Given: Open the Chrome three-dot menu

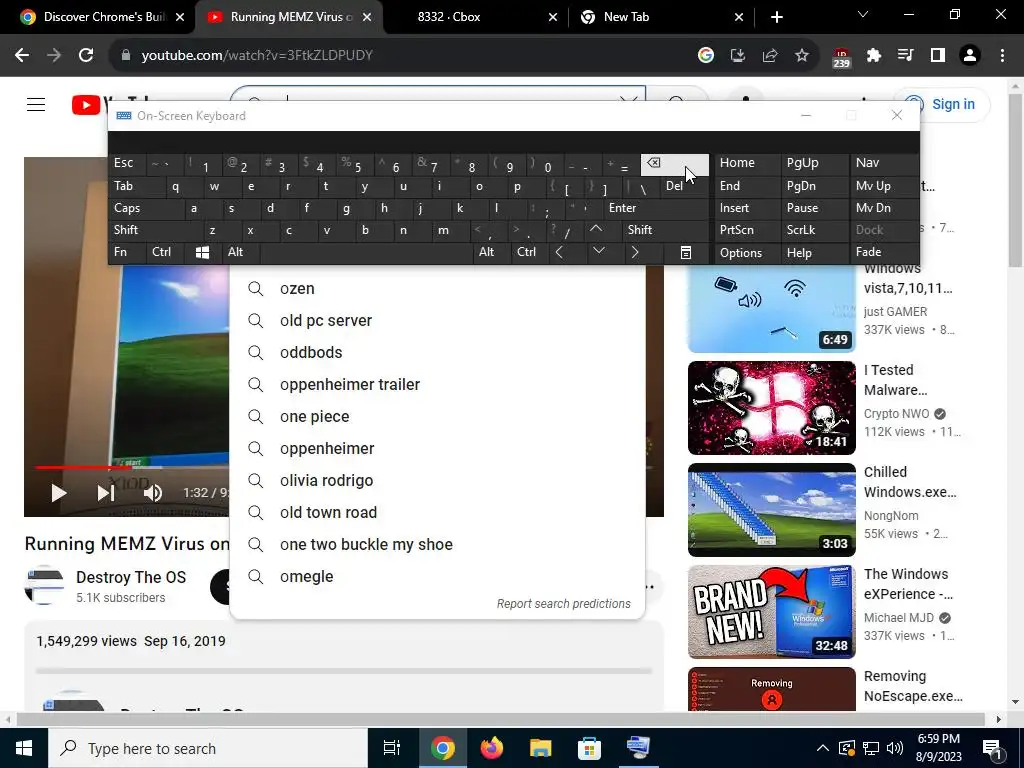Looking at the screenshot, I should tap(1002, 56).
